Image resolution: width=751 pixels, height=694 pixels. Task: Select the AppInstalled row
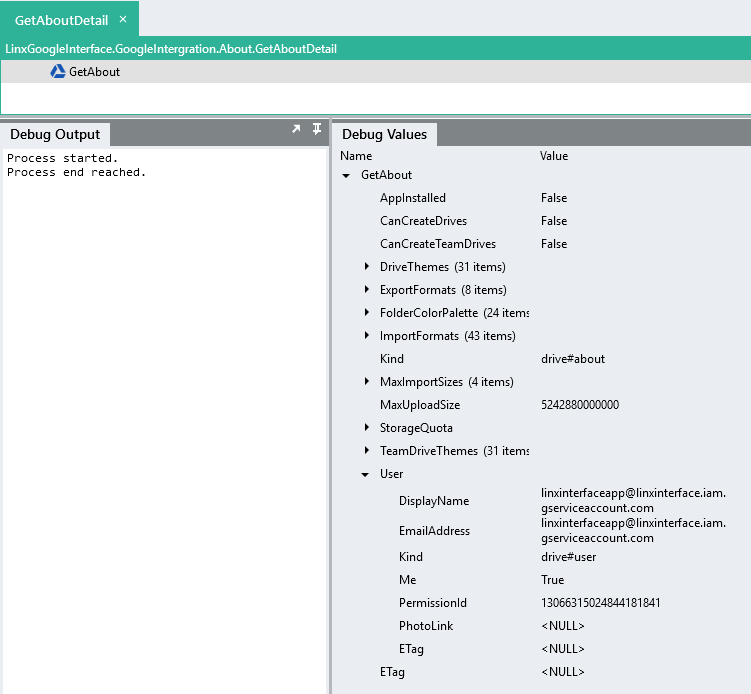click(x=541, y=198)
